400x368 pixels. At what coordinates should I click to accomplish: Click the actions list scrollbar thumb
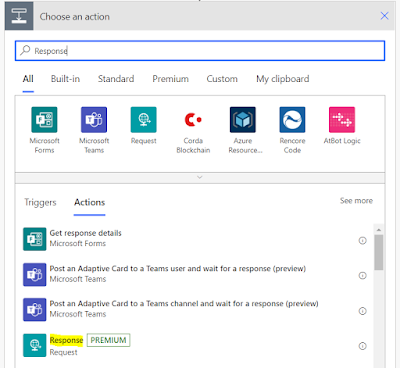click(378, 252)
